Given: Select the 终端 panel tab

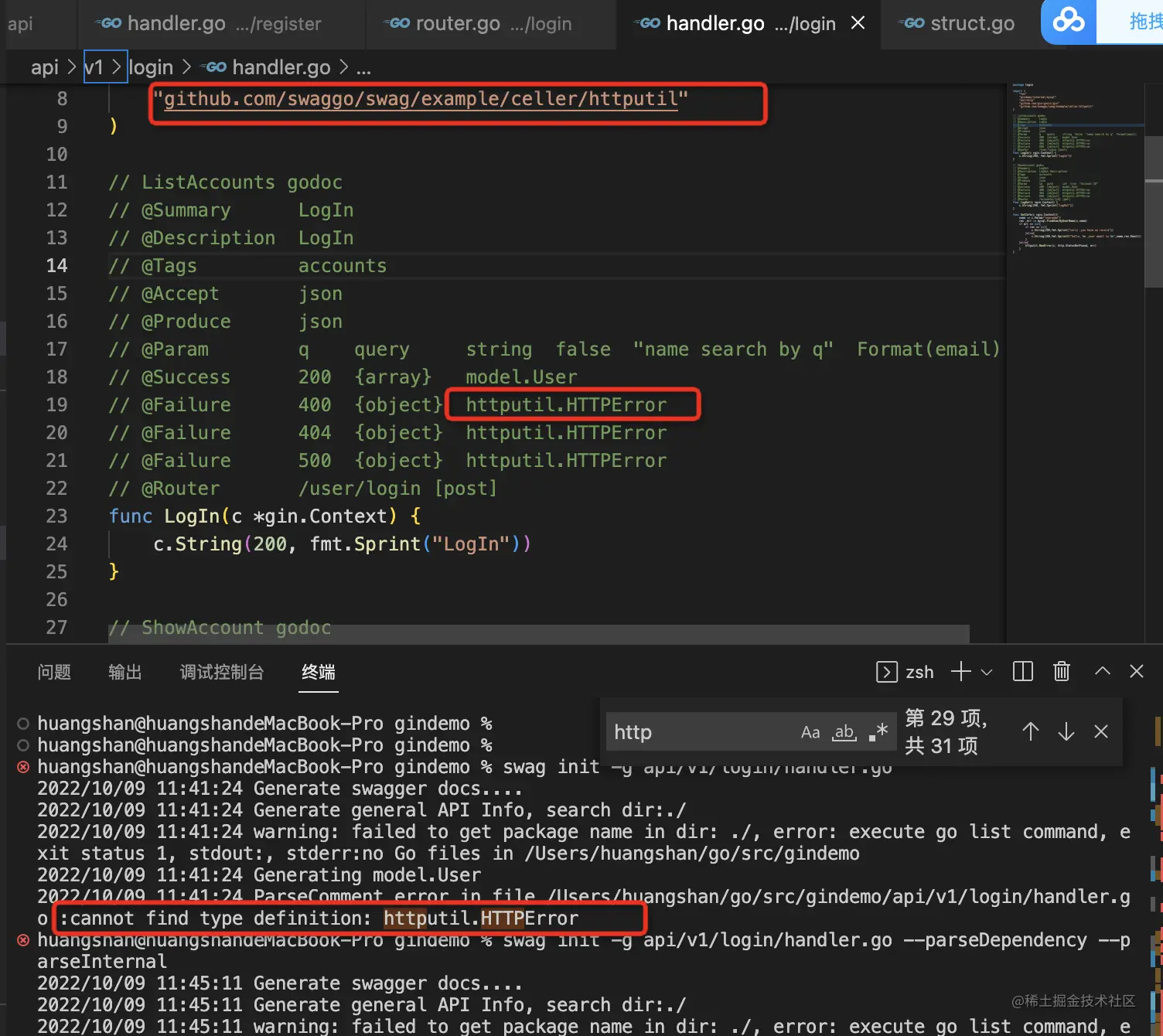Looking at the screenshot, I should point(319,672).
